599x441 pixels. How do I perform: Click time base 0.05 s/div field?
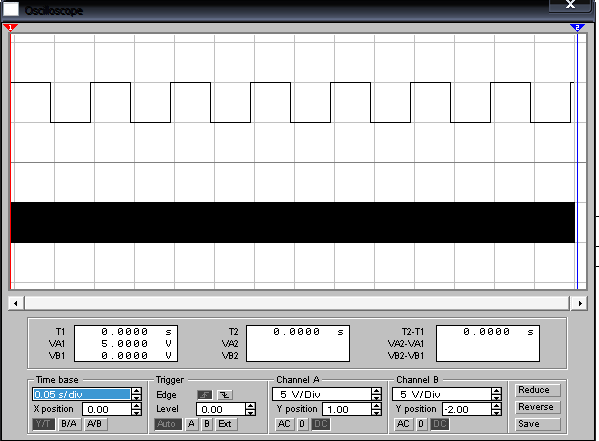81,394
